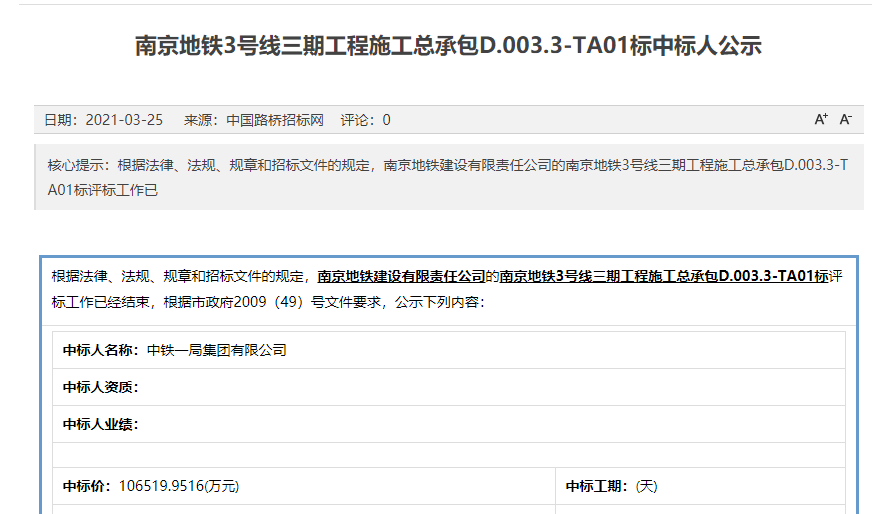Decrease font size with A- icon
The width and height of the screenshot is (872, 514).
845,119
